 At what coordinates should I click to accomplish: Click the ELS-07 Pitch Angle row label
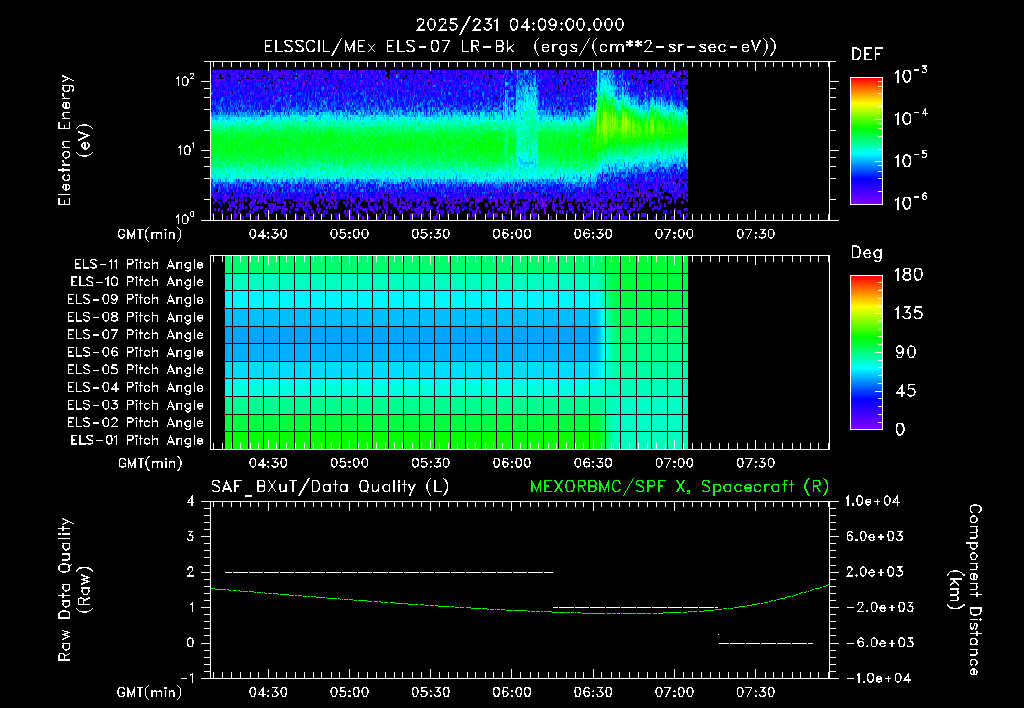(x=136, y=335)
